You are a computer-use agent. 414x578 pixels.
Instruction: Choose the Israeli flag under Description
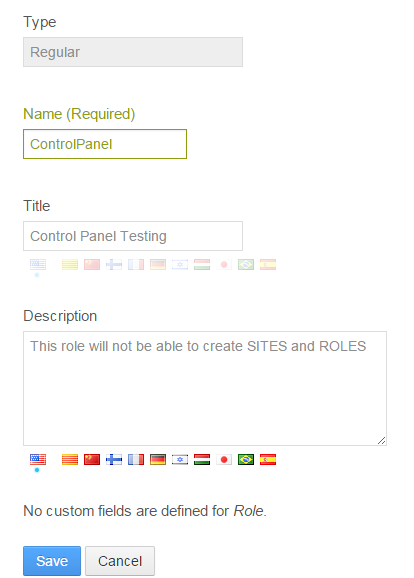point(180,460)
